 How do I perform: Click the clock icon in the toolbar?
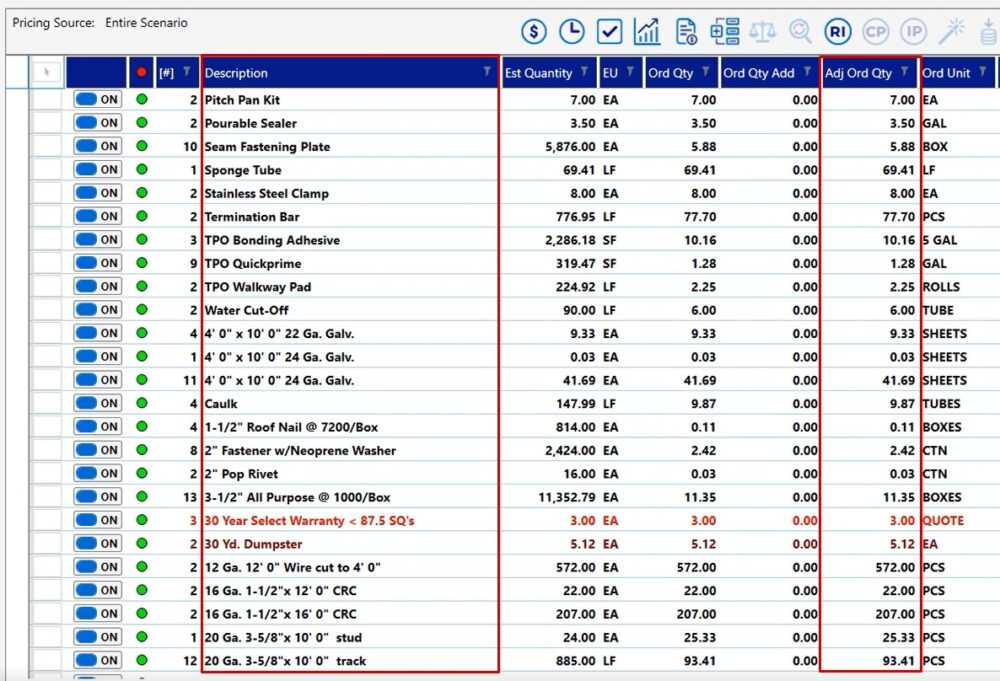point(571,32)
